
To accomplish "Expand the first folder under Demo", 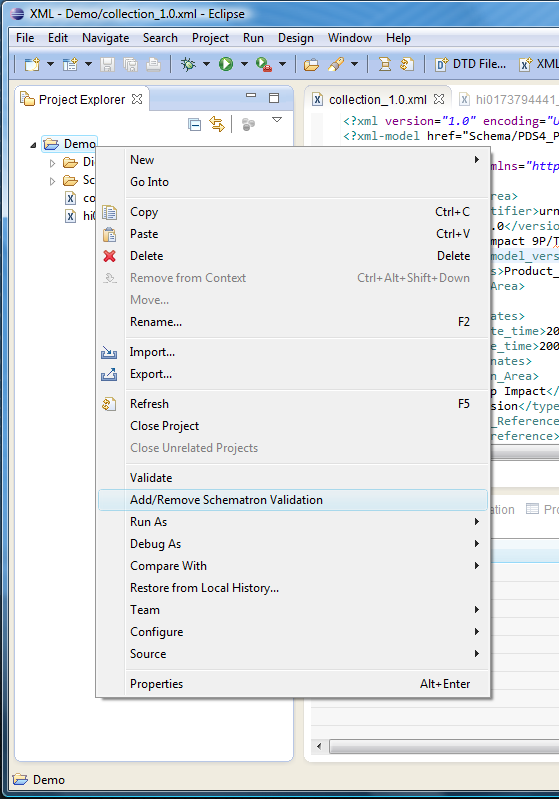I will [52, 164].
